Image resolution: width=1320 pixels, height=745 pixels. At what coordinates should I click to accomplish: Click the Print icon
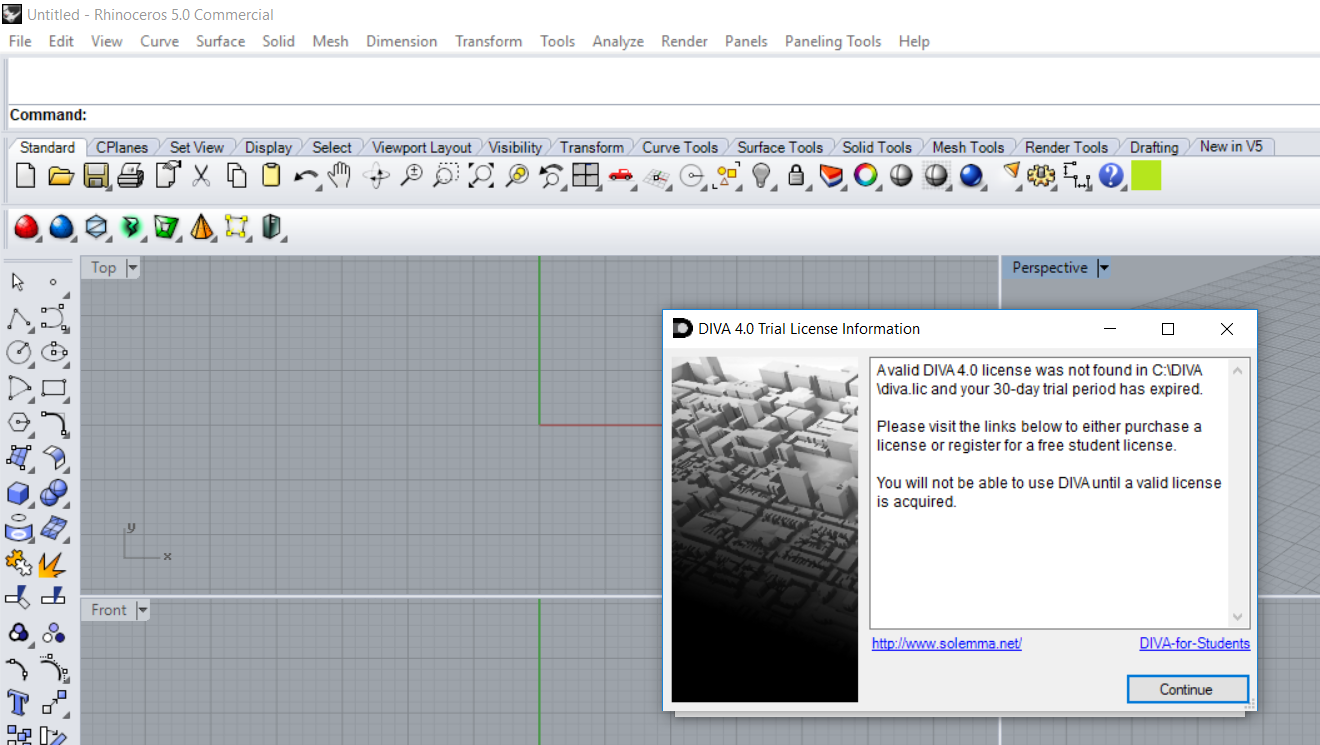tap(130, 176)
